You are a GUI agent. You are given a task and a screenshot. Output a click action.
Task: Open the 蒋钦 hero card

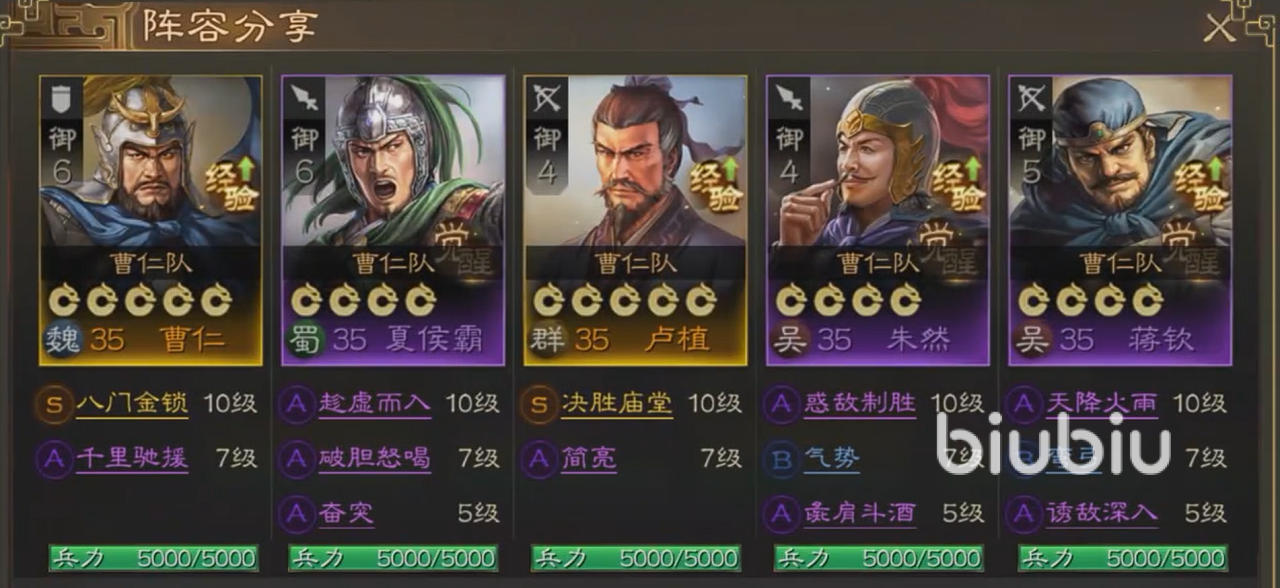coord(1120,220)
